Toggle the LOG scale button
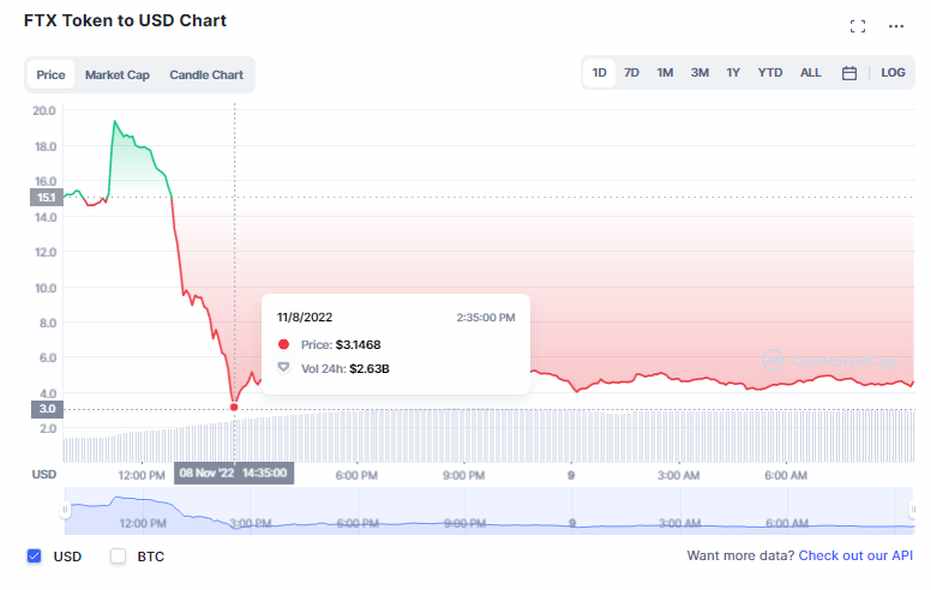 pyautogui.click(x=893, y=73)
